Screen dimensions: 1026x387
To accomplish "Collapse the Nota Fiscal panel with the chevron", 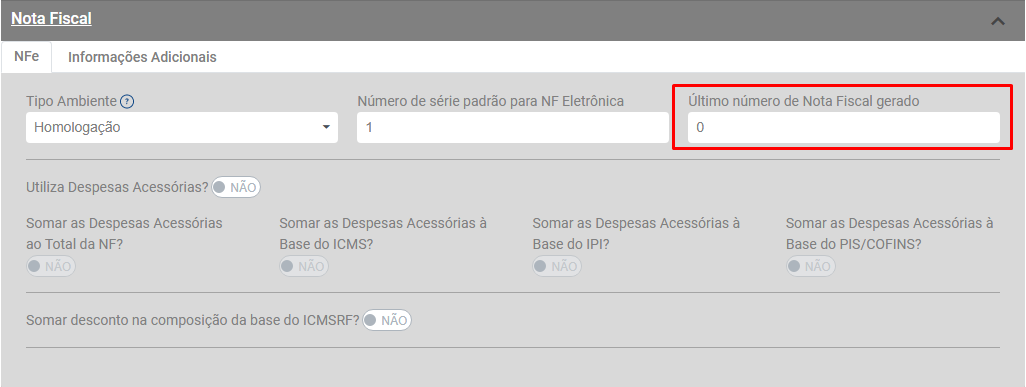I will (997, 21).
